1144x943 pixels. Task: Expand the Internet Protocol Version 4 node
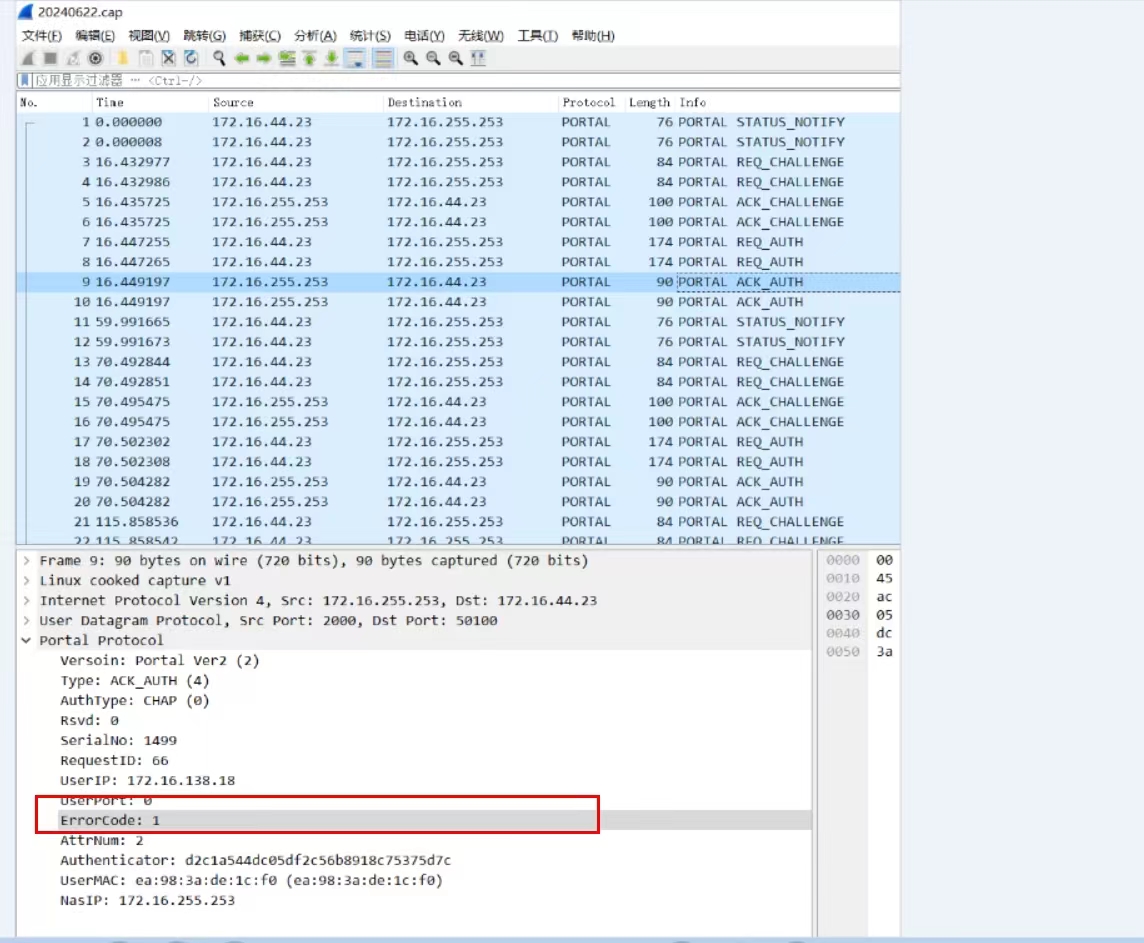tap(27, 601)
